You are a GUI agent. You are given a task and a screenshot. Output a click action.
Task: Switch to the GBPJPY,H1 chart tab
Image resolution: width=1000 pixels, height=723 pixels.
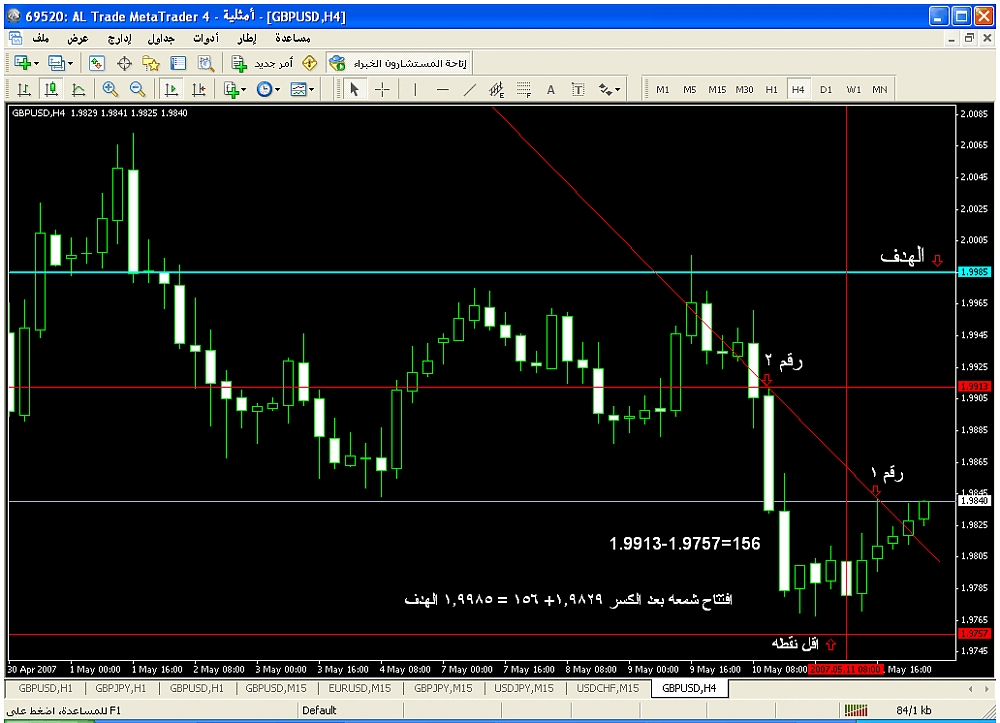[121, 688]
